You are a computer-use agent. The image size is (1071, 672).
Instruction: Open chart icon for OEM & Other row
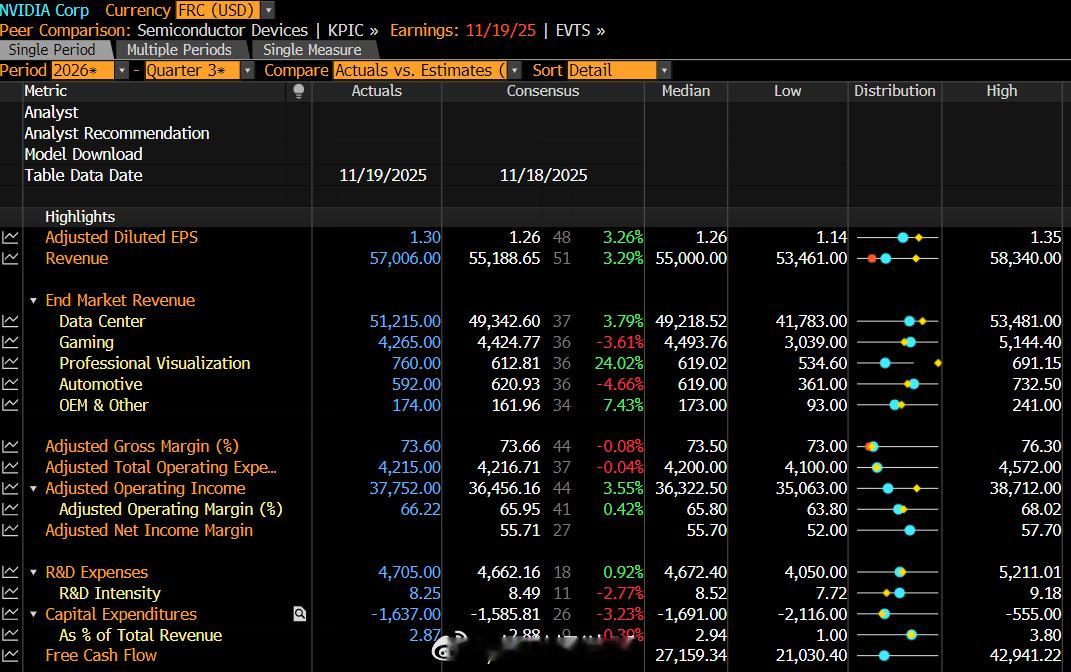point(10,405)
